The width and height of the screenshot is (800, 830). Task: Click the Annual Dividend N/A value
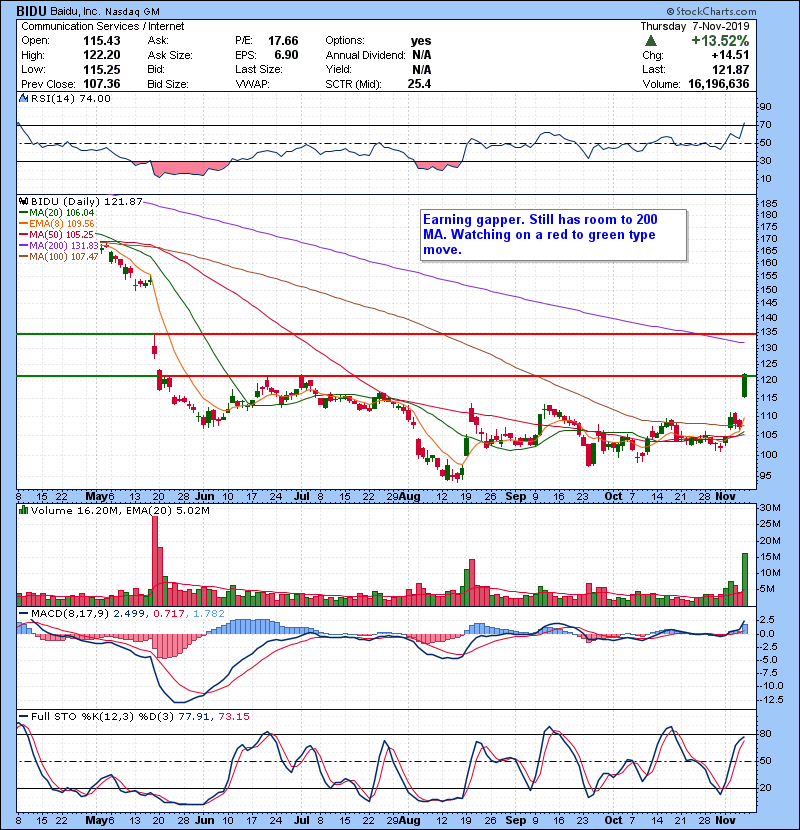[x=421, y=55]
